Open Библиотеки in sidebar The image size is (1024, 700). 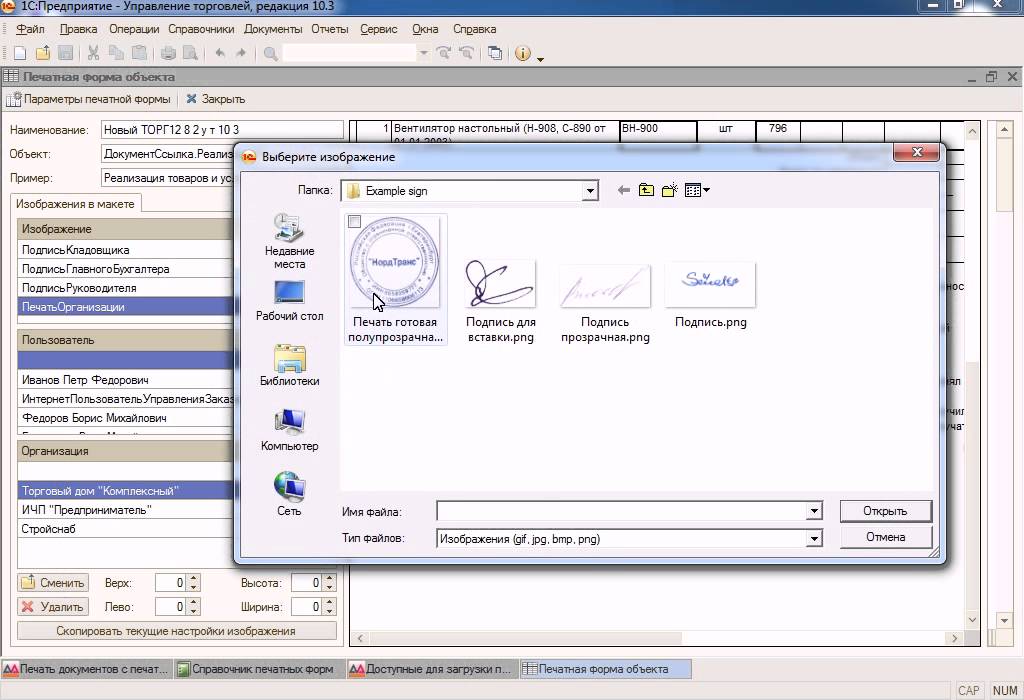pyautogui.click(x=289, y=365)
